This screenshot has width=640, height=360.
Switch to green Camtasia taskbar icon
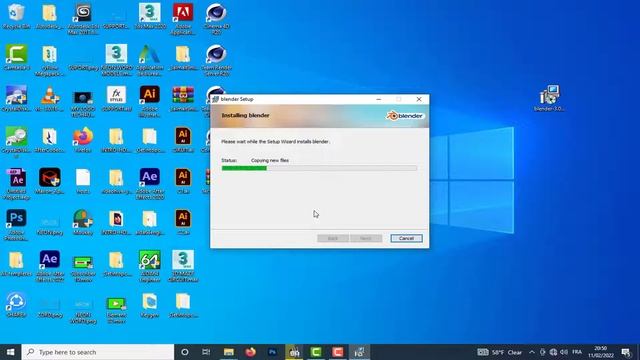[316, 352]
